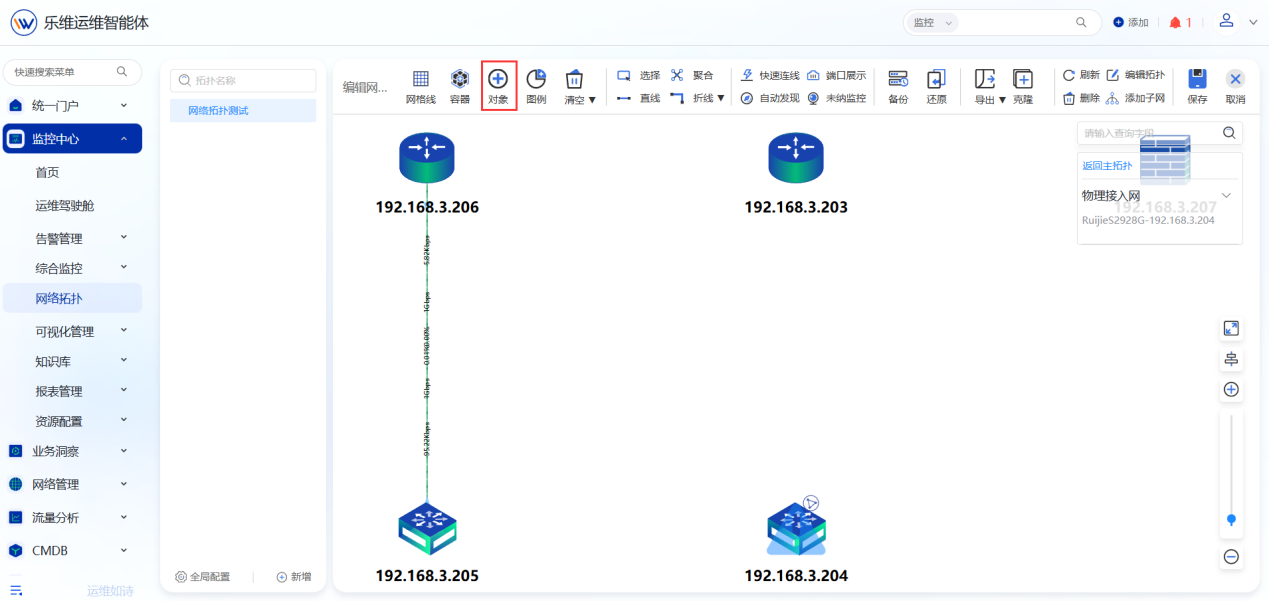Image resolution: width=1269 pixels, height=601 pixels.
Task: Click 删除 delete in topology toolbar
Action: (1081, 98)
